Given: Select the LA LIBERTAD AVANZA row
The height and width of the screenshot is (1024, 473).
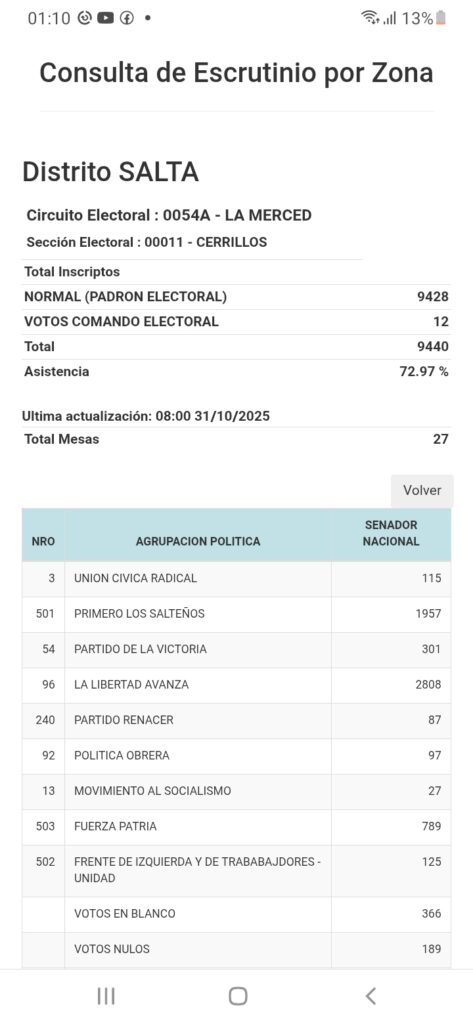Looking at the screenshot, I should [236, 684].
